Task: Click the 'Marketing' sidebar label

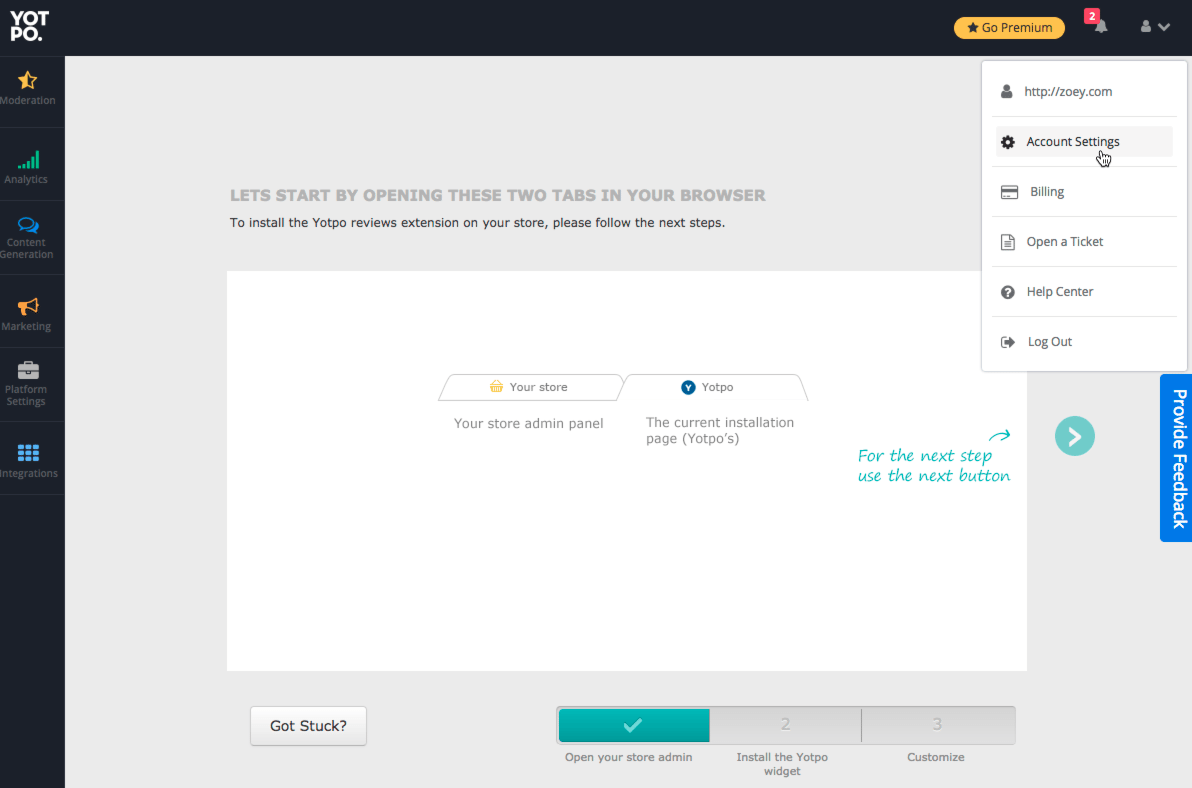Action: click(27, 327)
